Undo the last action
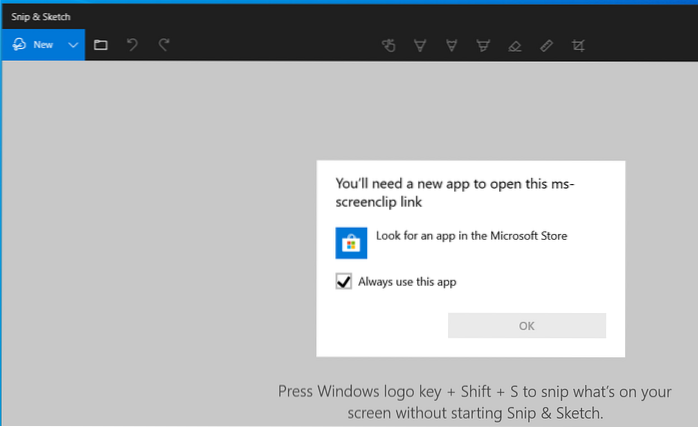The width and height of the screenshot is (698, 427). 132,45
